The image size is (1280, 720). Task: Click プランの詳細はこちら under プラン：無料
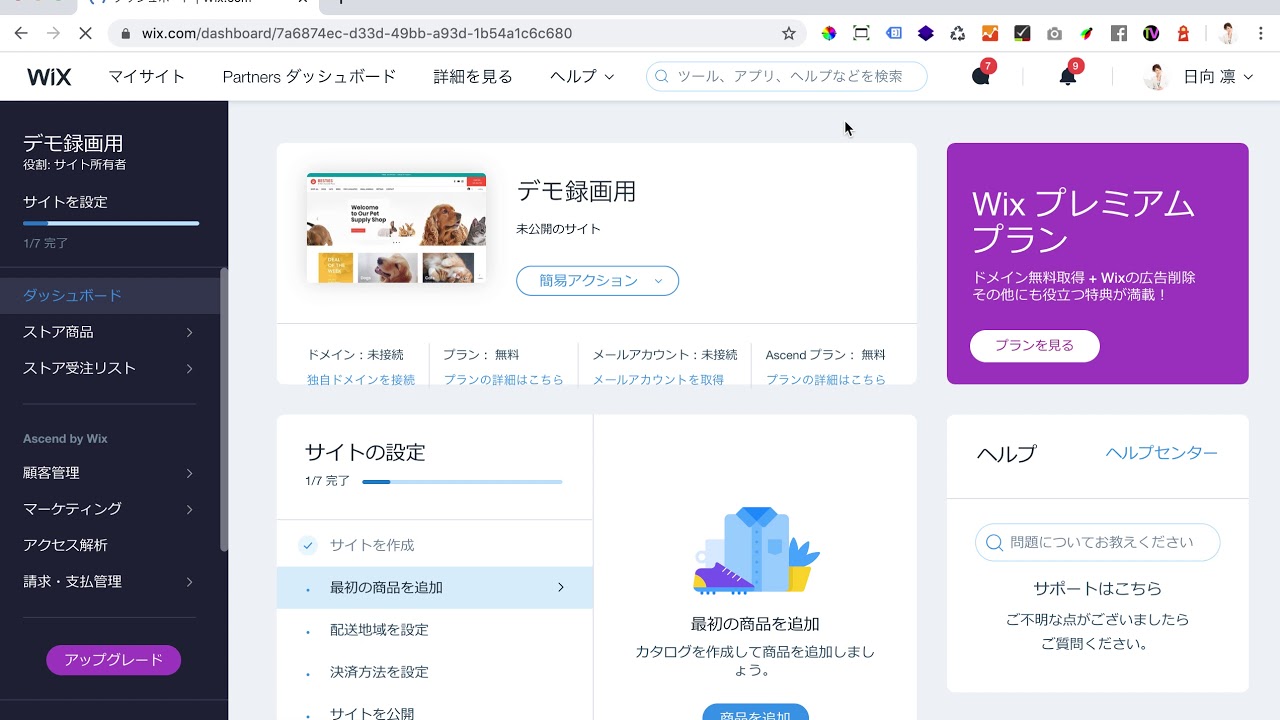(503, 379)
